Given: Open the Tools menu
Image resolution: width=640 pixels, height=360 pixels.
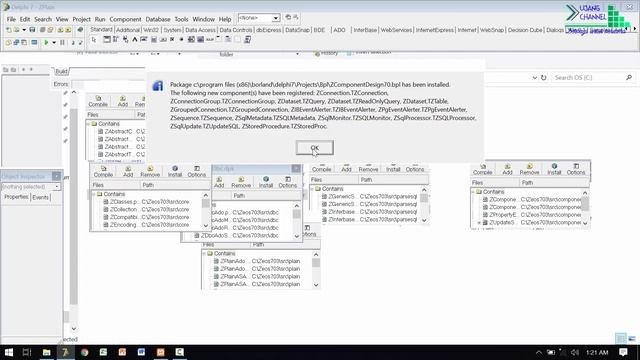Looking at the screenshot, I should (181, 19).
